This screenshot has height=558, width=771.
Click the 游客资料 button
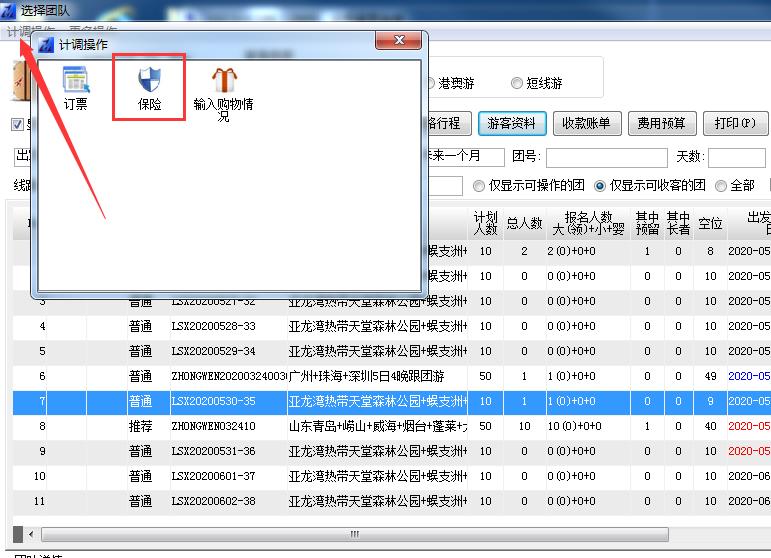(511, 123)
